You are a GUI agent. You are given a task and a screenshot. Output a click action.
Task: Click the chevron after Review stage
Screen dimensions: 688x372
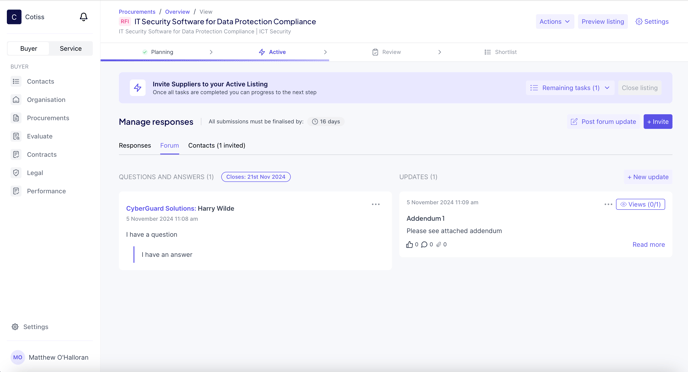point(440,52)
